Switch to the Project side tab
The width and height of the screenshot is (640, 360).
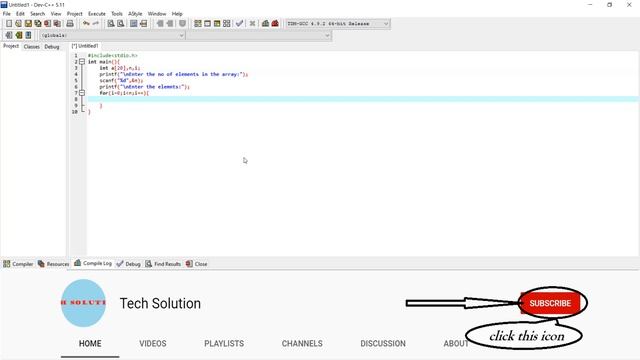click(11, 46)
